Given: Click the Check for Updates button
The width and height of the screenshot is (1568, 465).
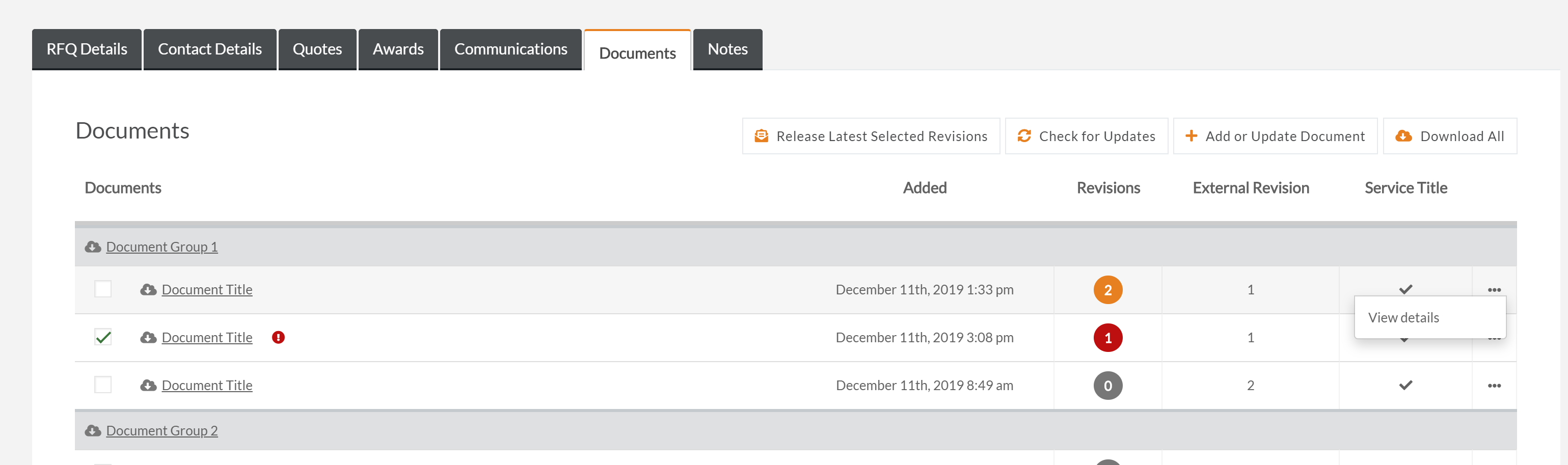Looking at the screenshot, I should [x=1087, y=135].
